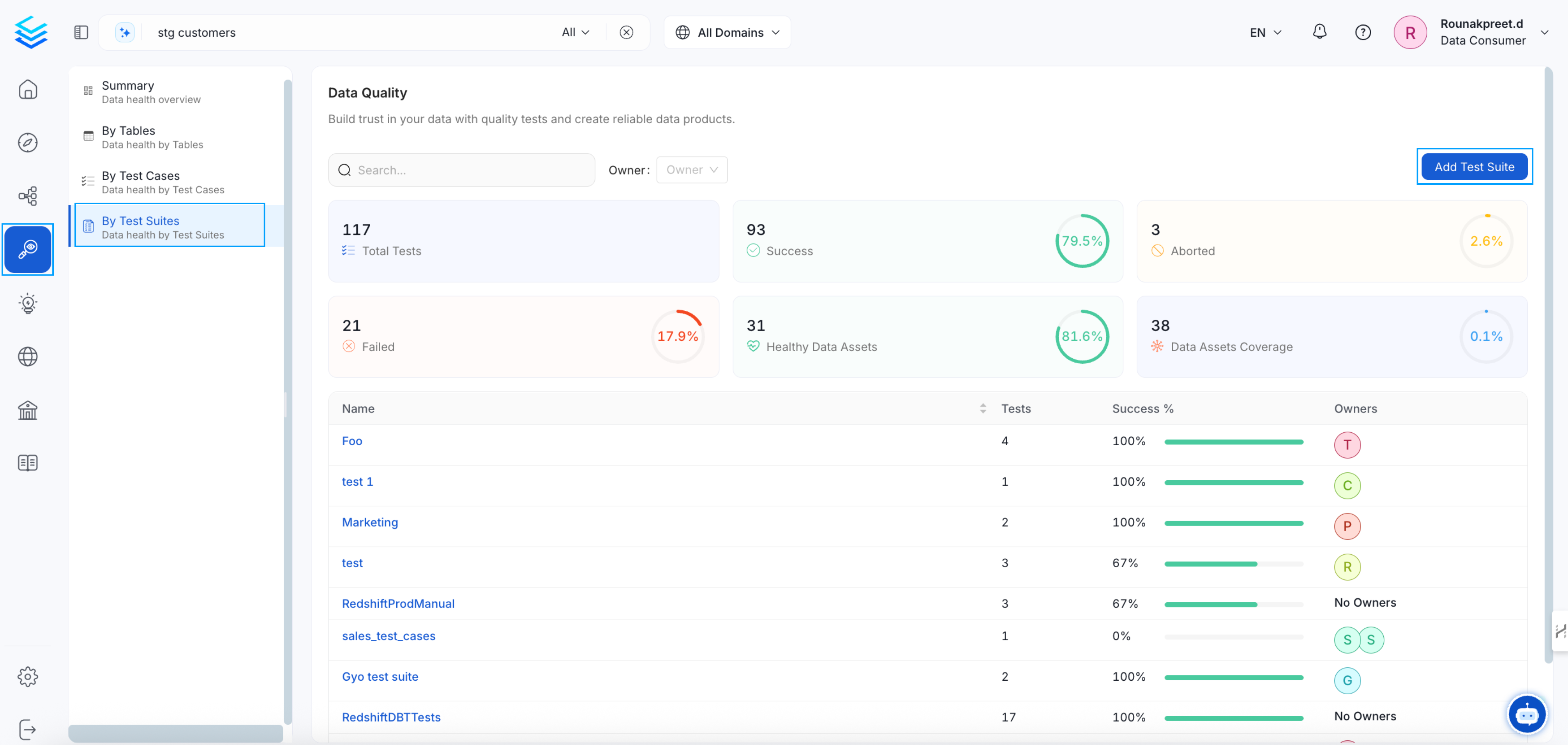This screenshot has width=1568, height=745.
Task: Click the notification bell icon
Action: tap(1319, 32)
